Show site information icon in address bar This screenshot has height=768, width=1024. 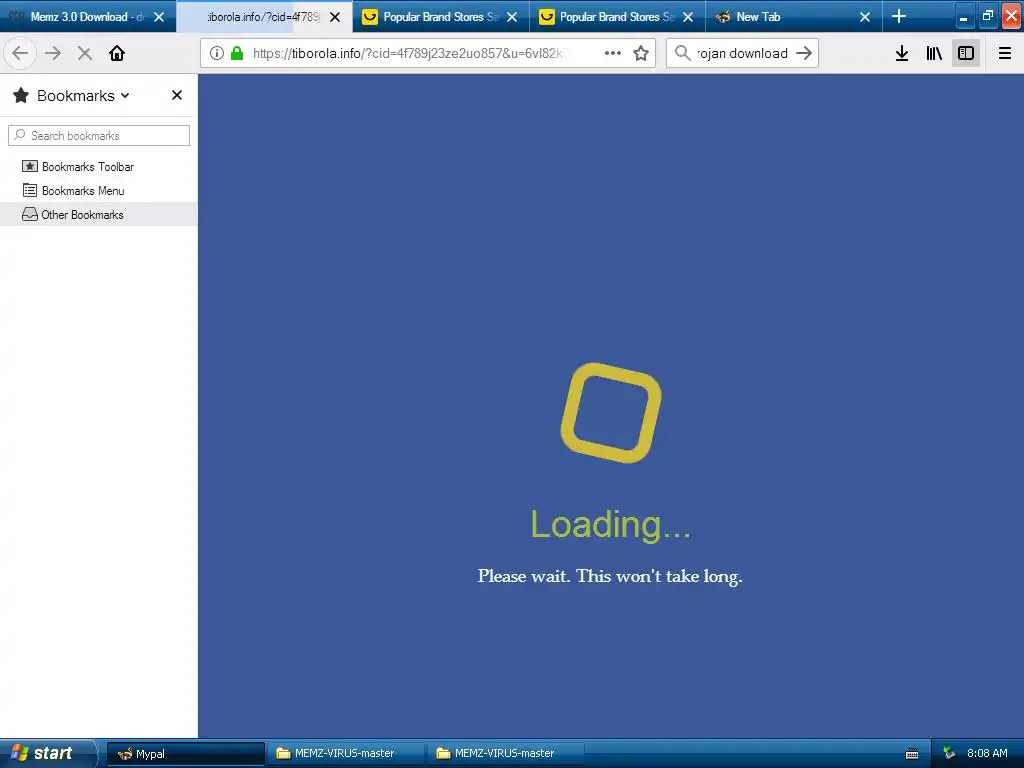click(217, 53)
